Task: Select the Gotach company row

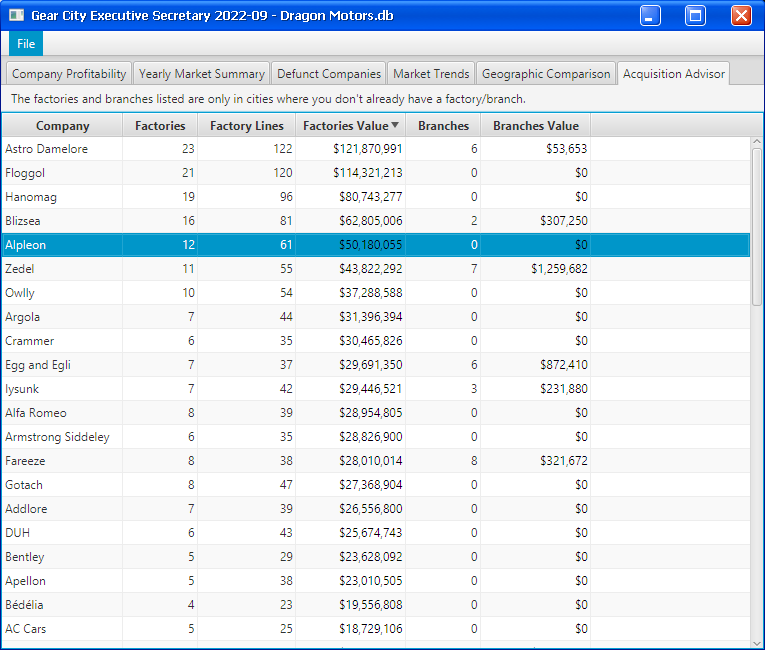Action: point(376,485)
